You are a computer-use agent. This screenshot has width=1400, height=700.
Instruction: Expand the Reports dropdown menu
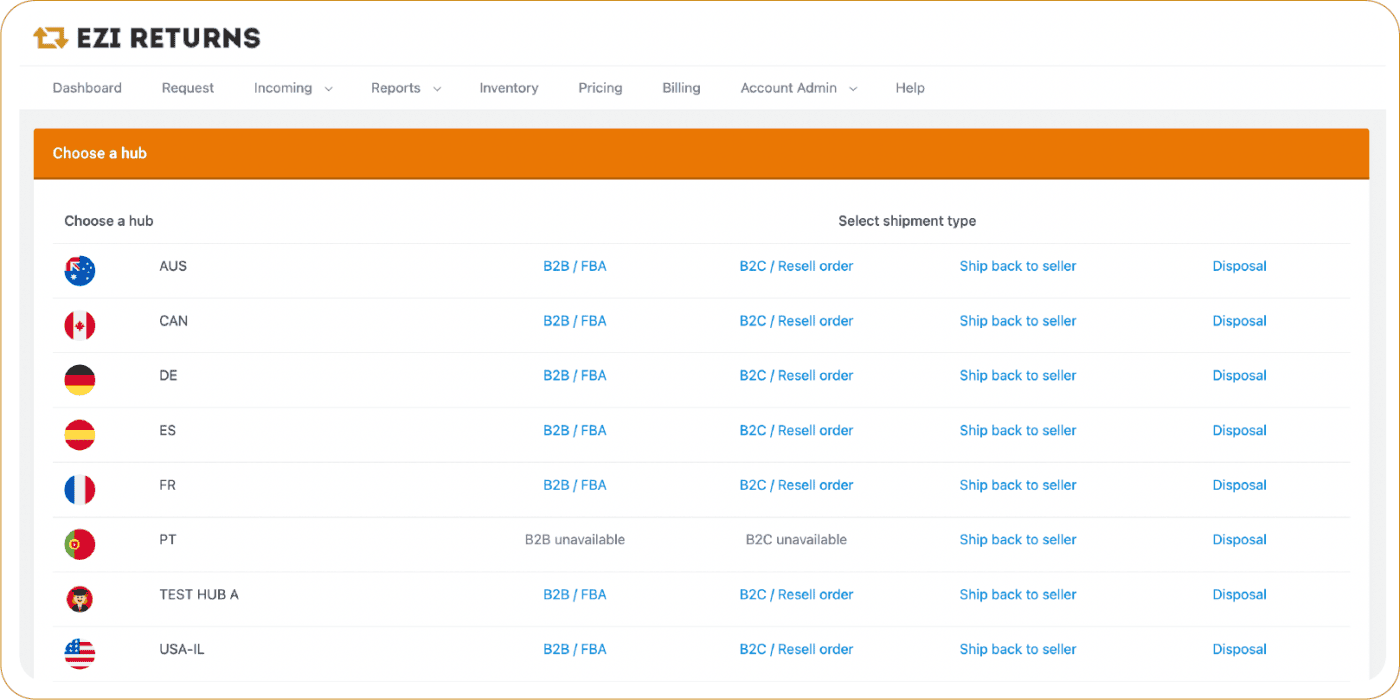coord(405,88)
